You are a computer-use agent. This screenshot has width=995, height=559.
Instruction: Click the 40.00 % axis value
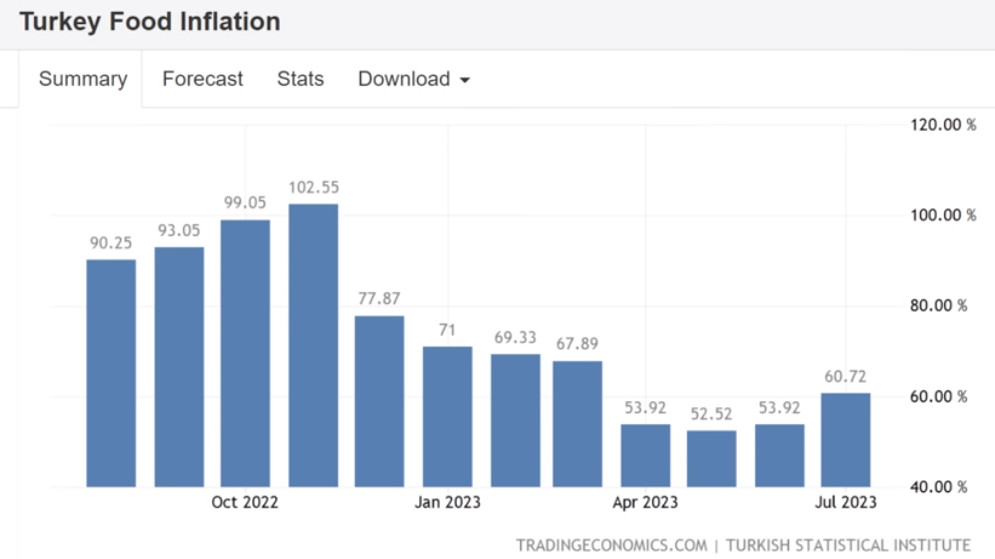pyautogui.click(x=939, y=487)
